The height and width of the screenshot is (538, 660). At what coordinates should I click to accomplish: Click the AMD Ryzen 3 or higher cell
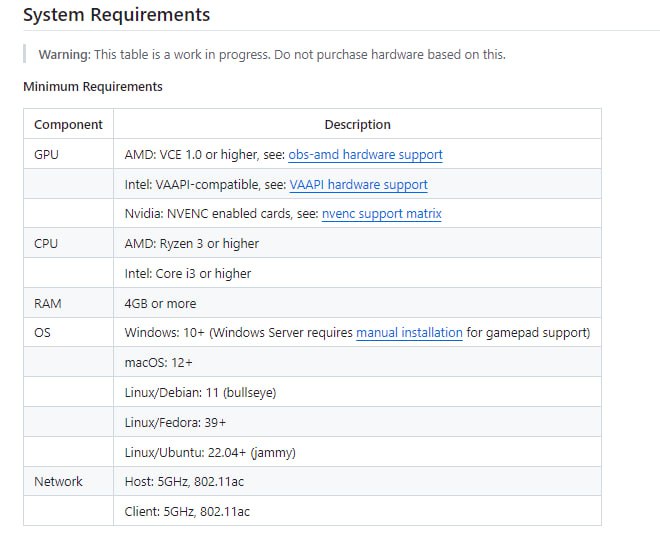pyautogui.click(x=191, y=244)
